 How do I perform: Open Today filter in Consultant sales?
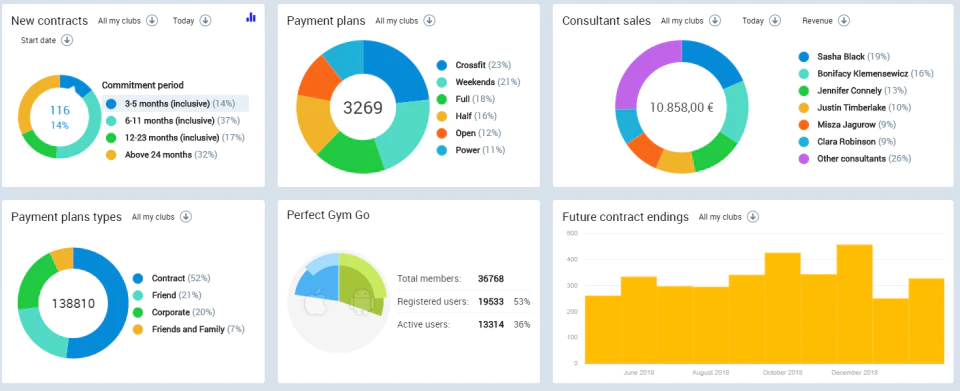click(775, 21)
